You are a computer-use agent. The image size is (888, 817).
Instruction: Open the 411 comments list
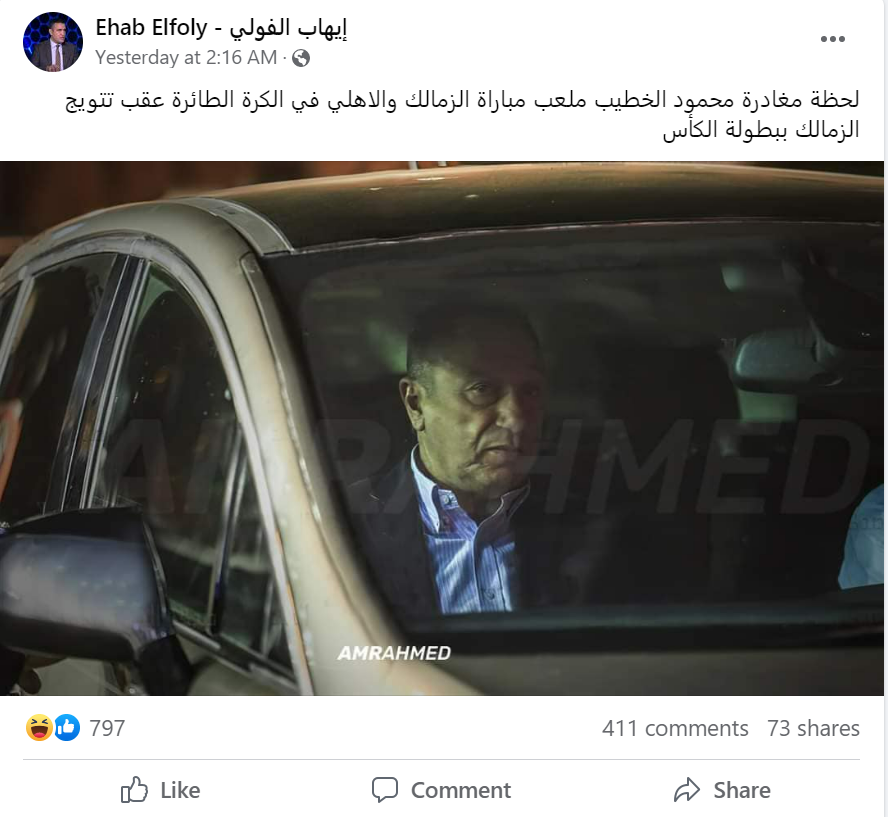pyautogui.click(x=675, y=728)
